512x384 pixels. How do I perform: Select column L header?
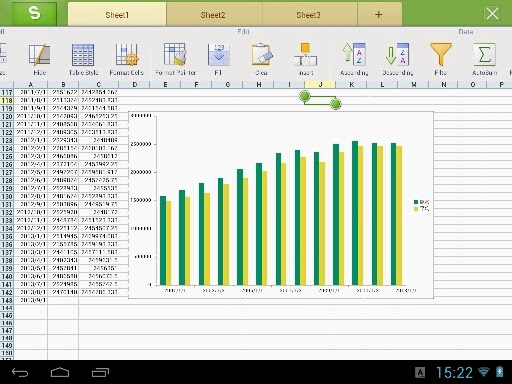pos(382,84)
